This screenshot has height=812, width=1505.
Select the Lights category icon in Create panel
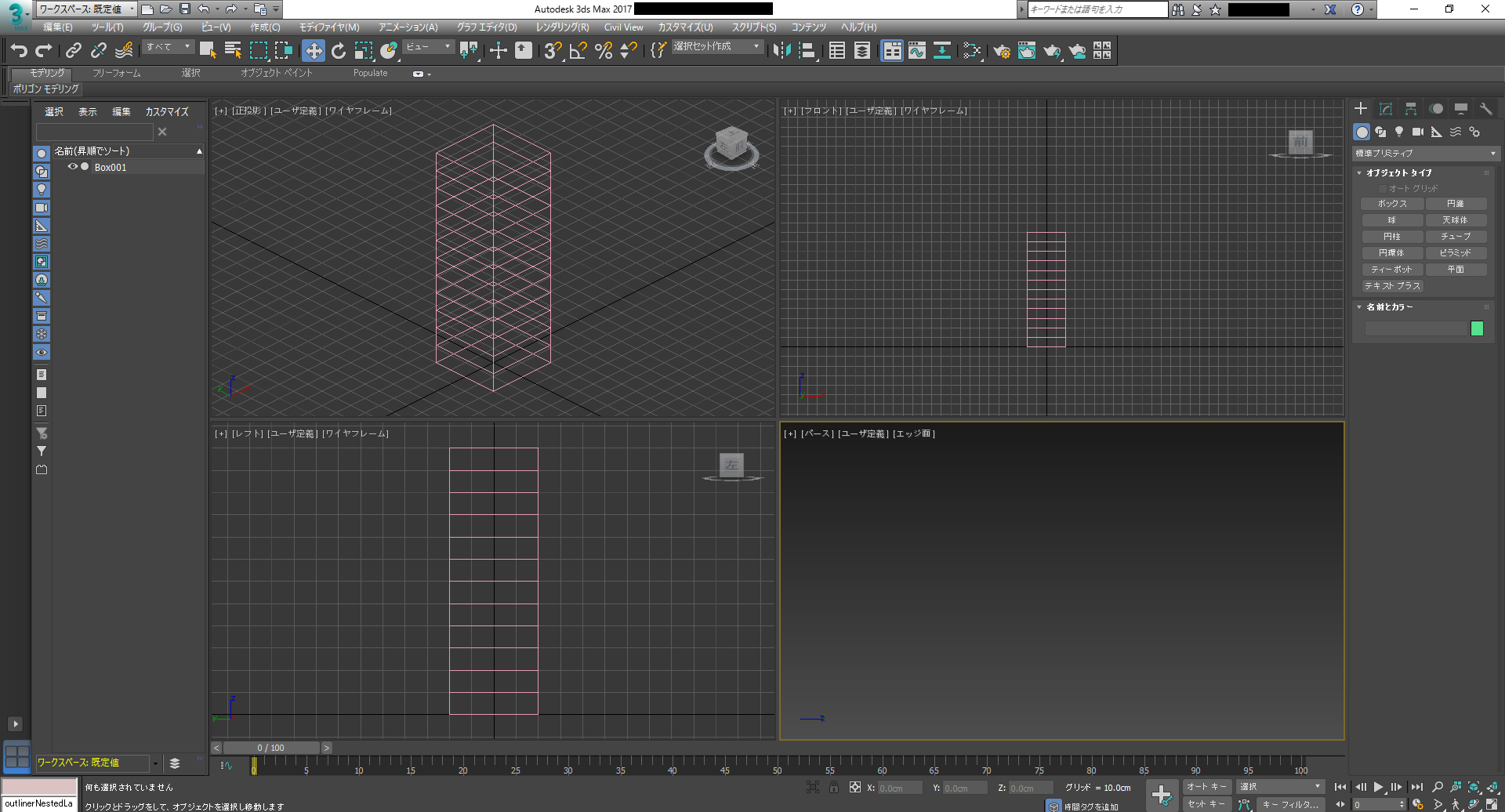tap(1399, 132)
